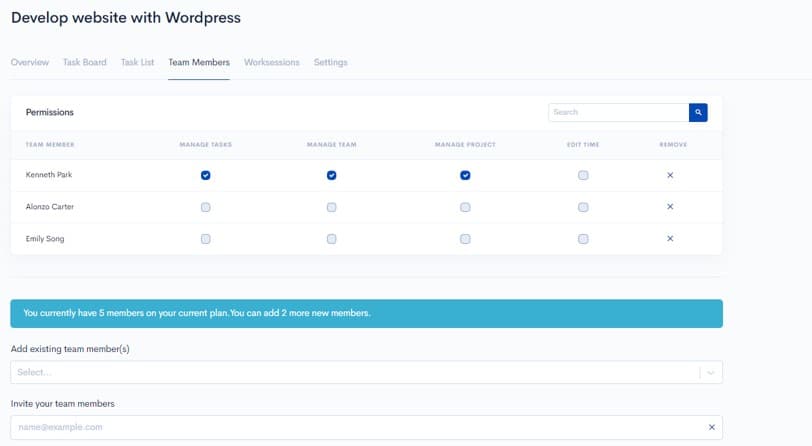This screenshot has width=812, height=446.
Task: Go to the Task List tab
Action: click(137, 62)
